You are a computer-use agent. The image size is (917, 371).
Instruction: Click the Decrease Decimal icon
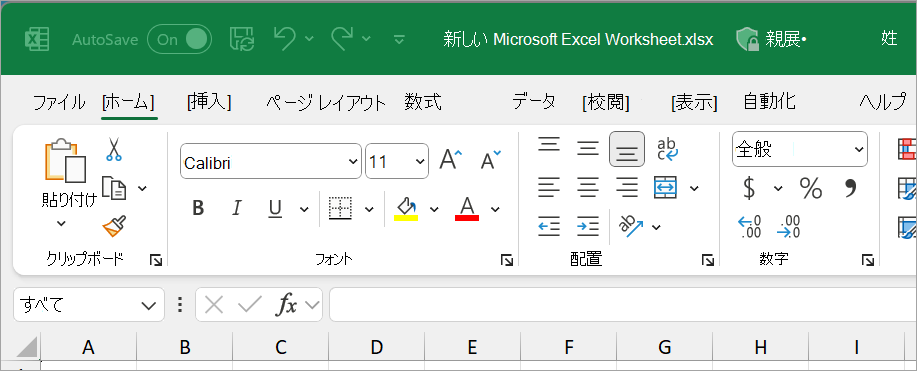pos(788,226)
